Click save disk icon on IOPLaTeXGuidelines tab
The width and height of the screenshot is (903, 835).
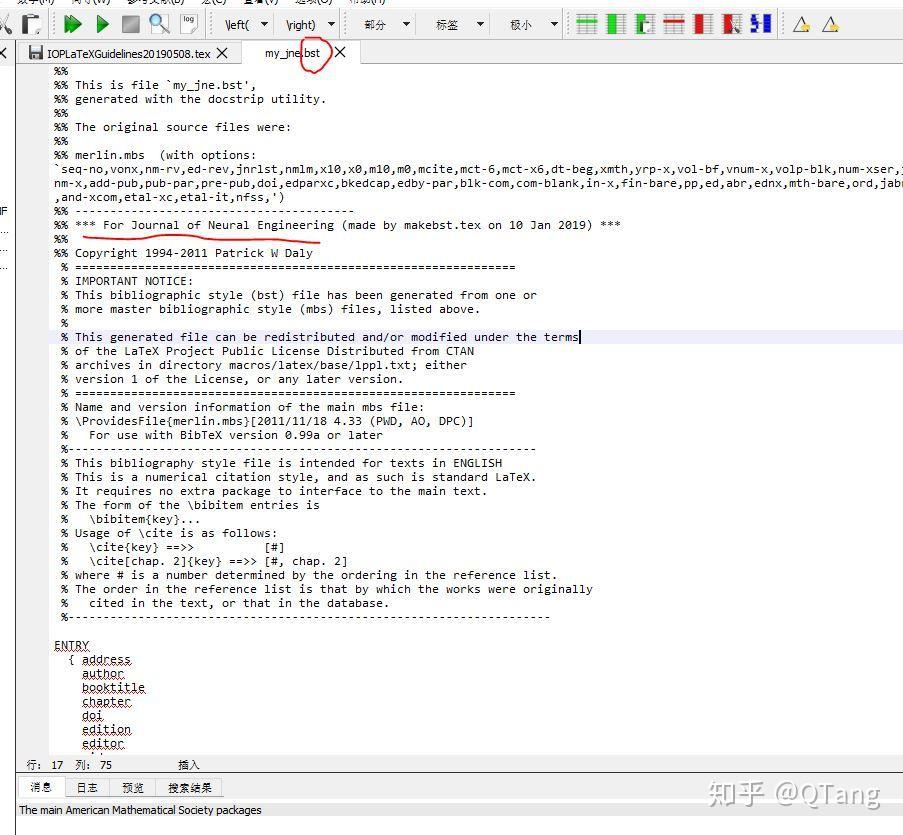point(36,53)
